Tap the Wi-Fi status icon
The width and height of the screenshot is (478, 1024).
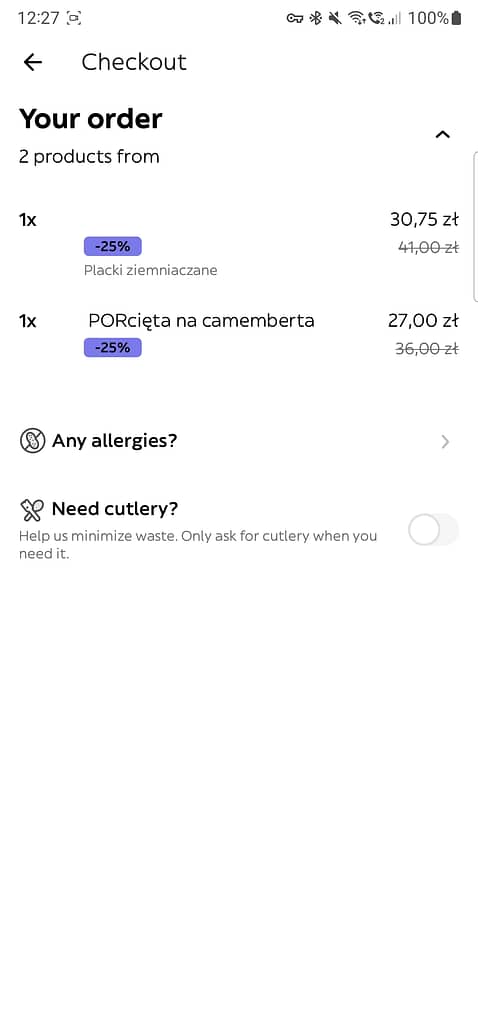coord(356,18)
